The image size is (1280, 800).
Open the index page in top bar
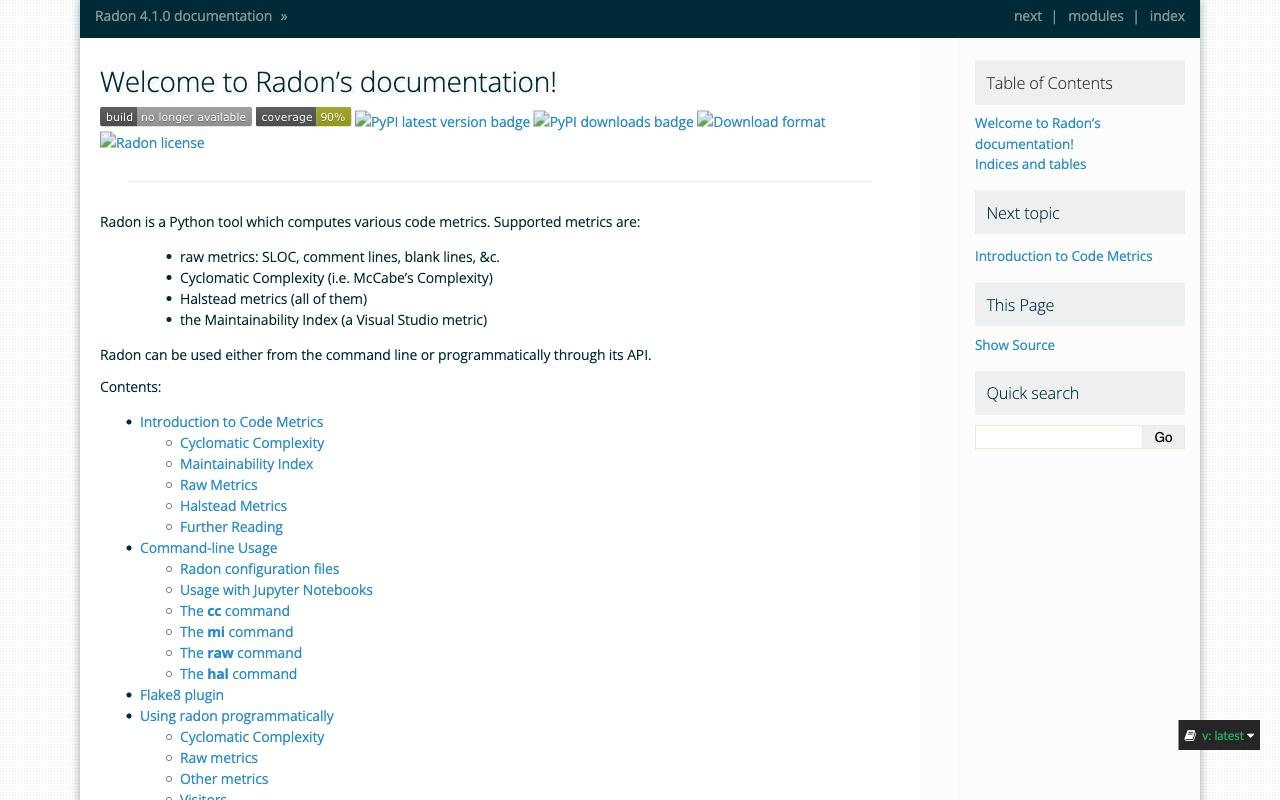pyautogui.click(x=1167, y=16)
